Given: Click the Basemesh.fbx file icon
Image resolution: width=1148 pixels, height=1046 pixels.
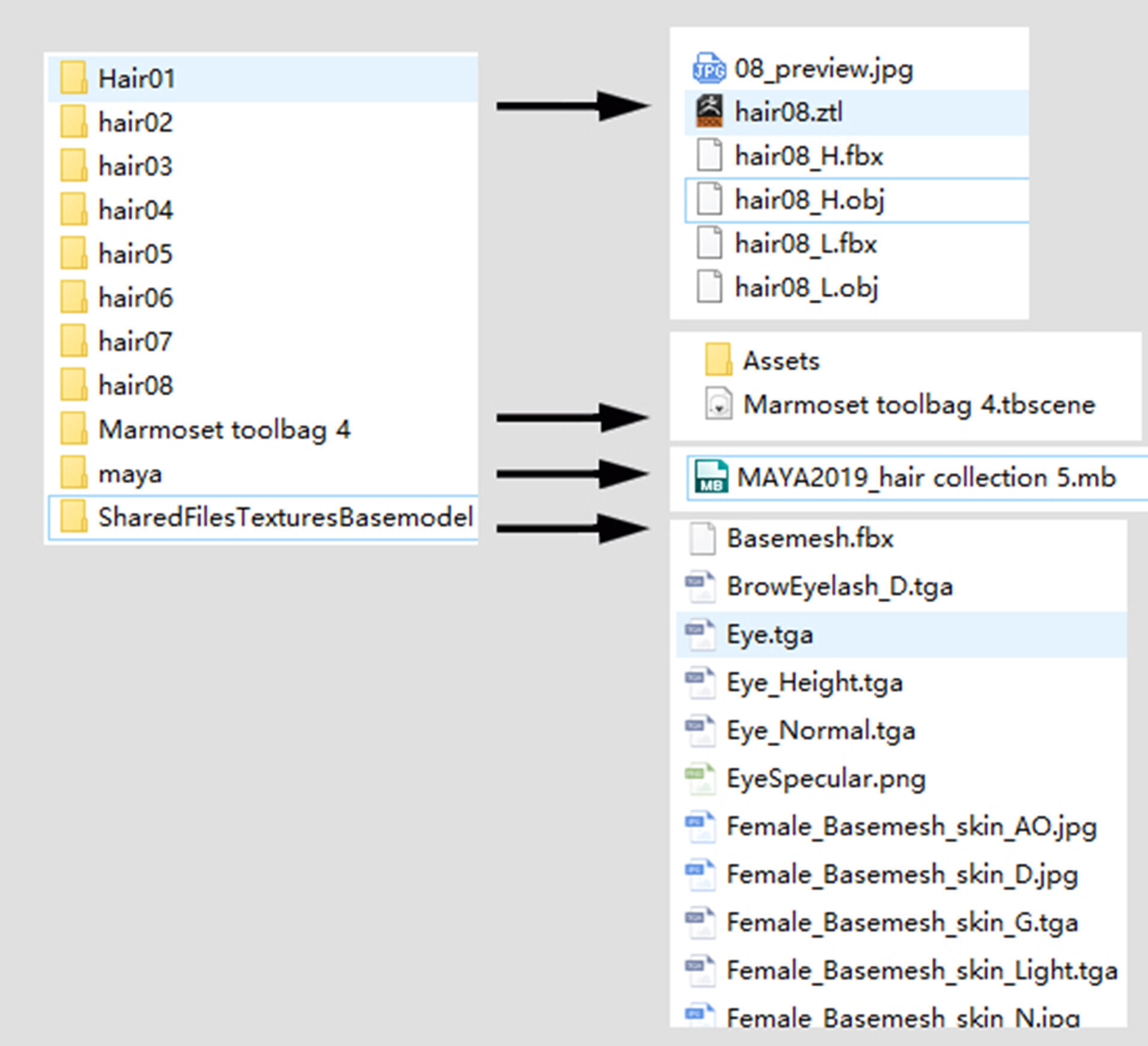Looking at the screenshot, I should (x=703, y=538).
